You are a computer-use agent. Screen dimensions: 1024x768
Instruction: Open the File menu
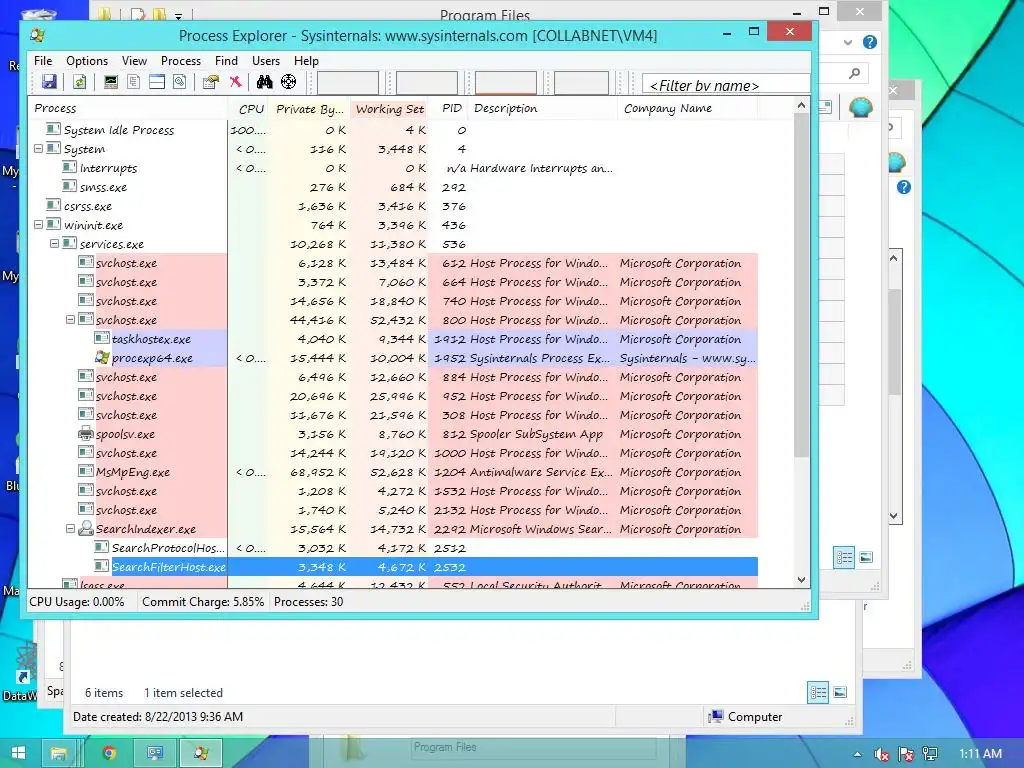point(43,61)
